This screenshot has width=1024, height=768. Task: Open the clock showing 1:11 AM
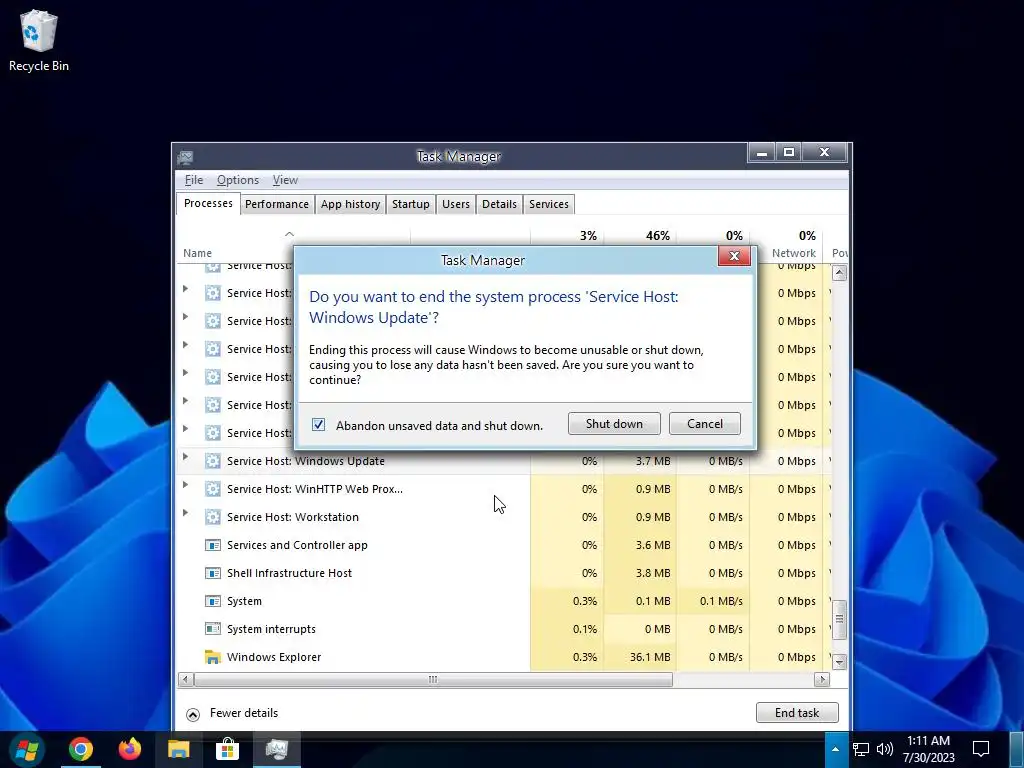[x=929, y=749]
